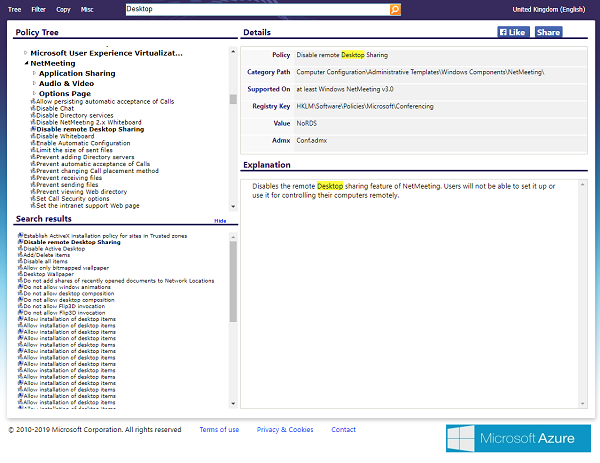Viewport: 600px width, 463px height.
Task: Open the Privacy & Cookies link
Action: click(x=285, y=430)
